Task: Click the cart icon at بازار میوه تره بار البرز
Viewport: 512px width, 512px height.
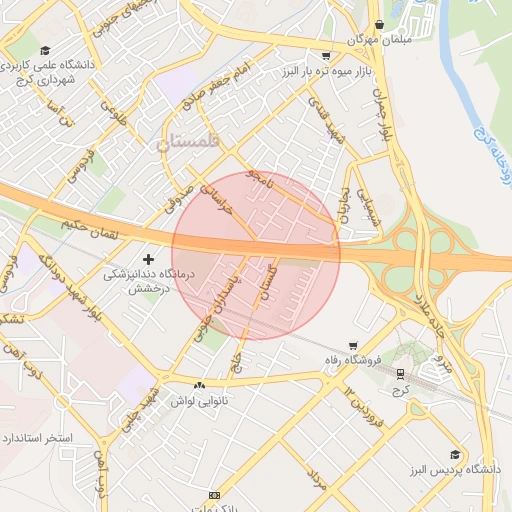Action: coord(326,56)
